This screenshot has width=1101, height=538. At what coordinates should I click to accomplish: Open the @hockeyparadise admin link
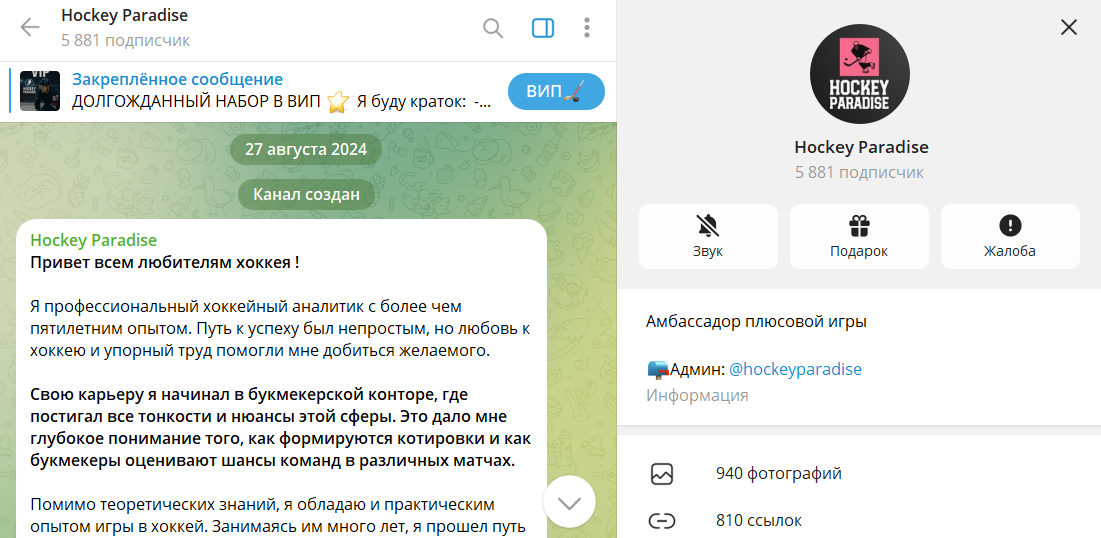click(x=795, y=369)
